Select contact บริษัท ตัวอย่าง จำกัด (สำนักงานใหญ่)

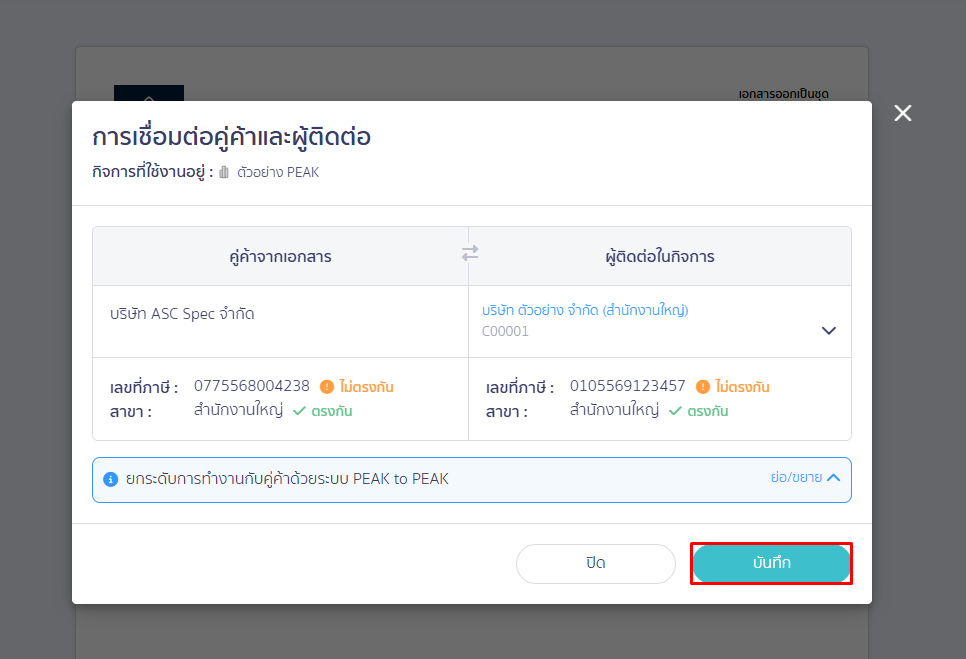tap(585, 310)
